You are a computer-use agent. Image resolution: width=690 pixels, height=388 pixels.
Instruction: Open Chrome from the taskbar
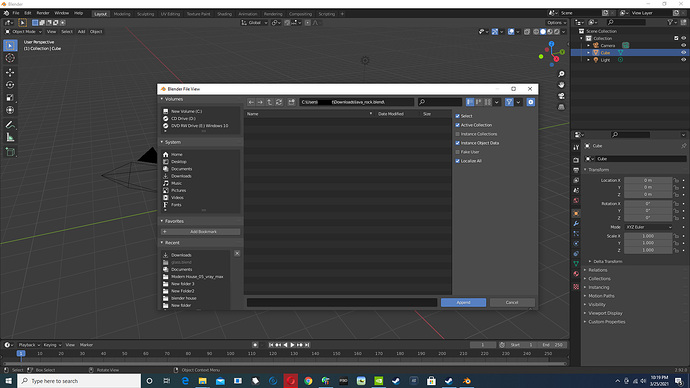(308, 381)
